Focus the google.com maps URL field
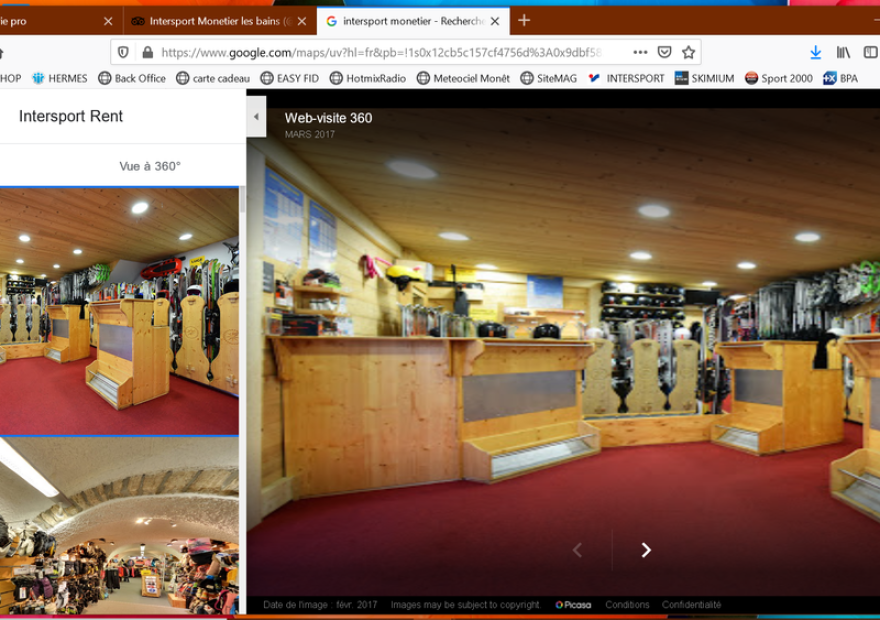 tap(382, 53)
